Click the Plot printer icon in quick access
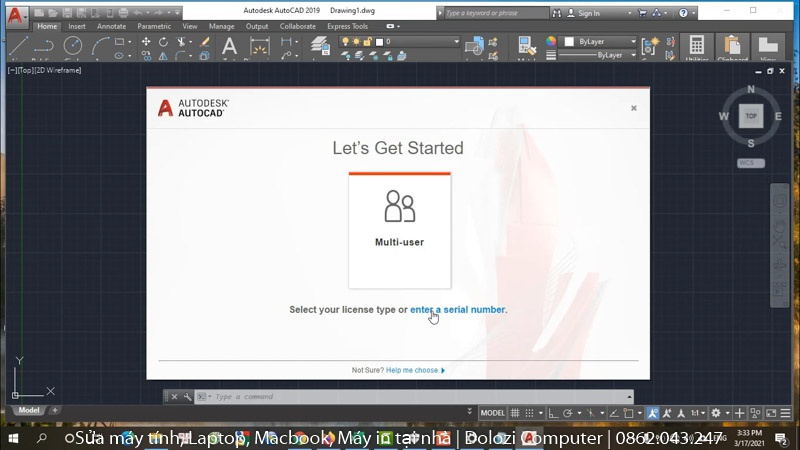The image size is (800, 450). click(x=123, y=13)
